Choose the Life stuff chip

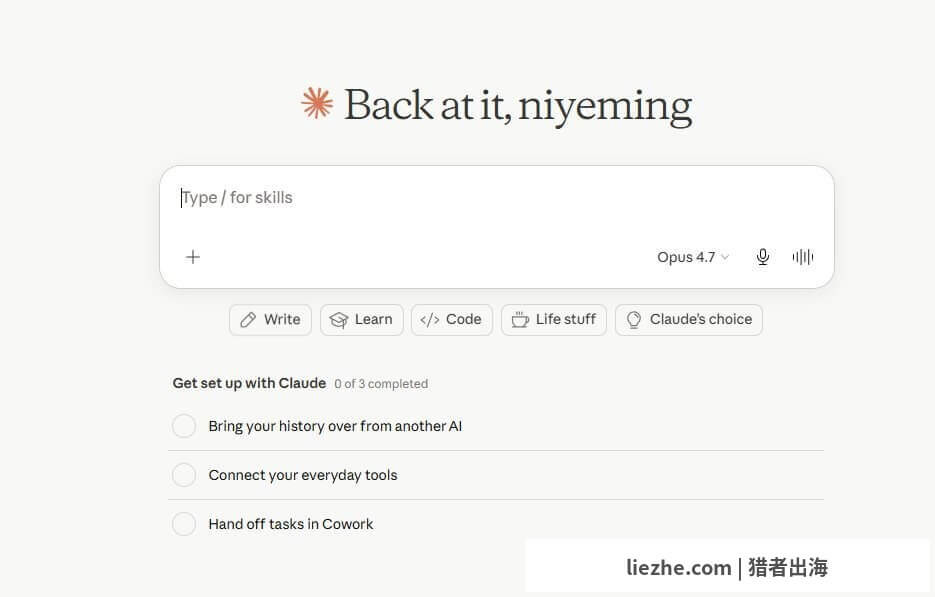point(554,320)
